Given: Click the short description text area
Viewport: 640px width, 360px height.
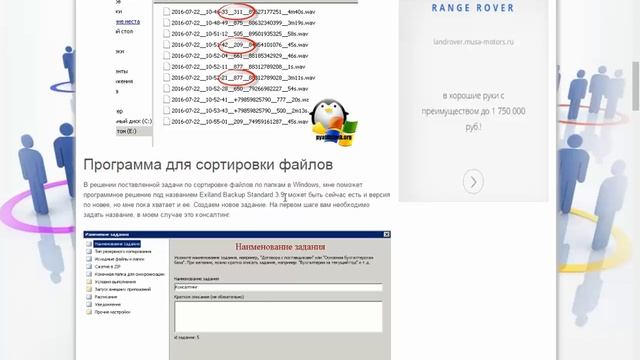Looking at the screenshot, I should (x=278, y=317).
